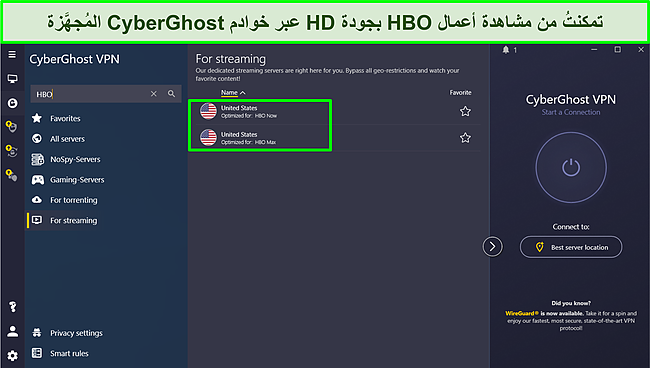Open Privacy settings
Image resolution: width=650 pixels, height=368 pixels.
pos(76,333)
